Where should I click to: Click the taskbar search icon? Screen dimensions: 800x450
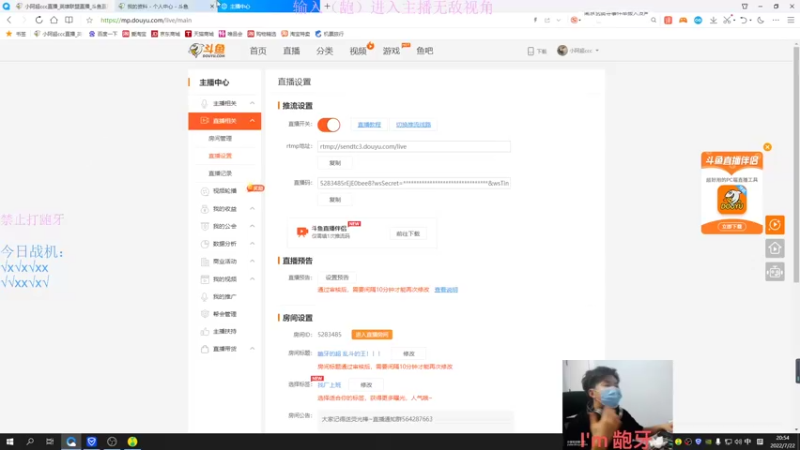(x=30, y=442)
